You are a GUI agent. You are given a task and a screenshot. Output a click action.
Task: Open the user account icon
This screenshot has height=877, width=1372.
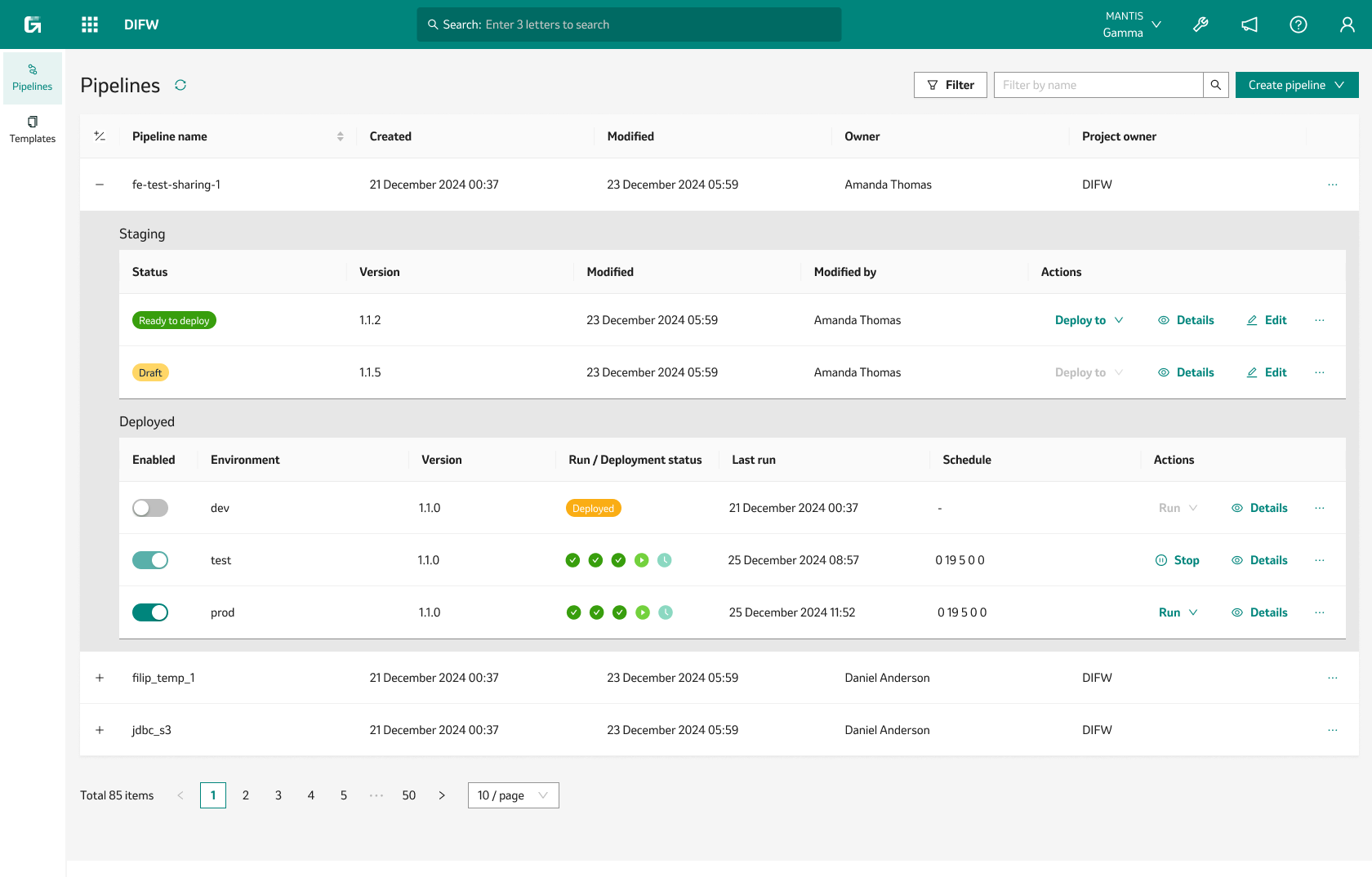1347,24
